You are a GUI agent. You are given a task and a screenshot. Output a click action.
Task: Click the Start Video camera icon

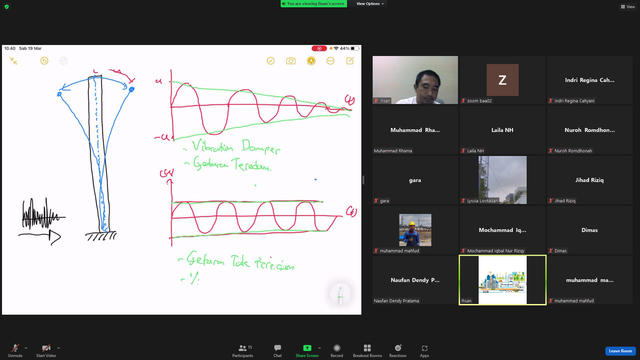(46, 348)
